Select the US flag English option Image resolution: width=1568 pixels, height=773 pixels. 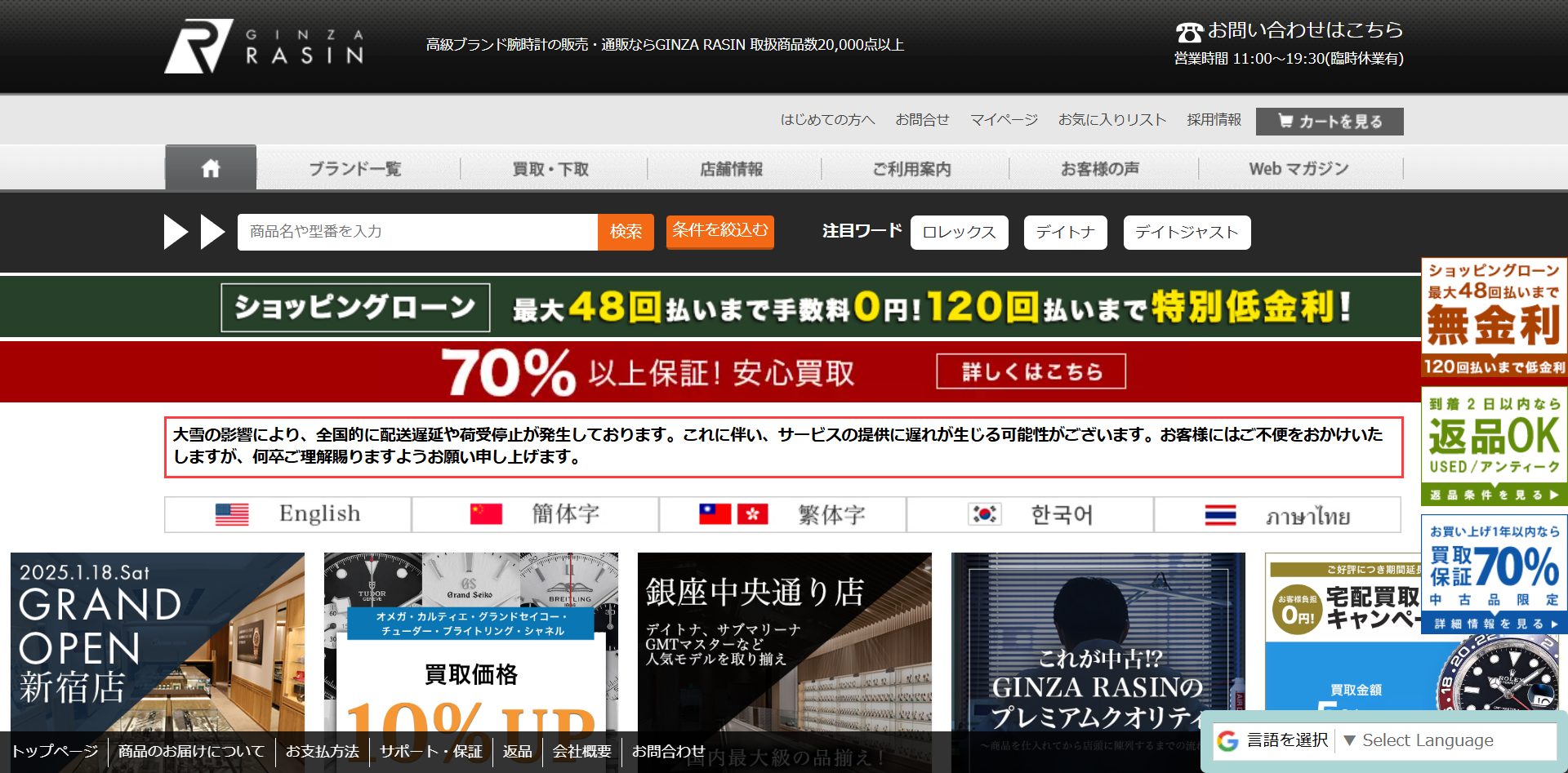tap(287, 514)
